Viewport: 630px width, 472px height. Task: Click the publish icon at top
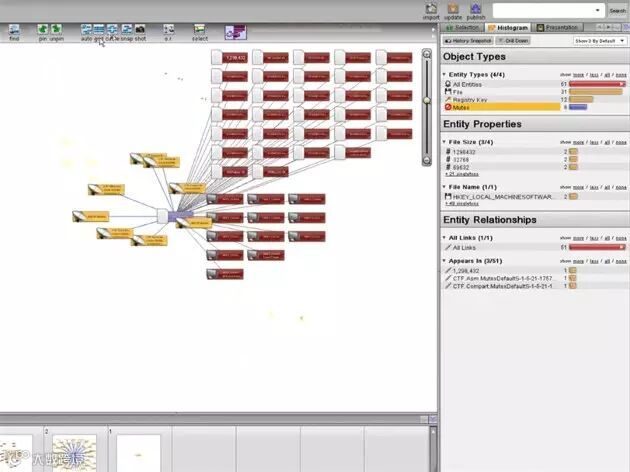coord(476,8)
